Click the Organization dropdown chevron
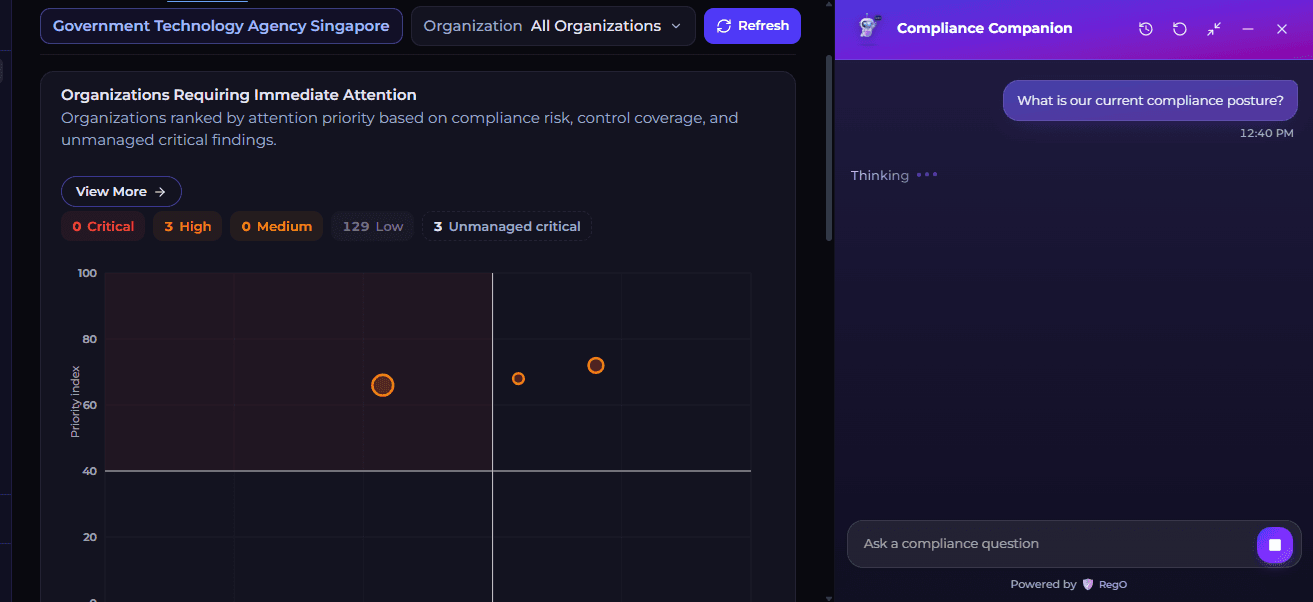This screenshot has width=1313, height=602. [676, 26]
